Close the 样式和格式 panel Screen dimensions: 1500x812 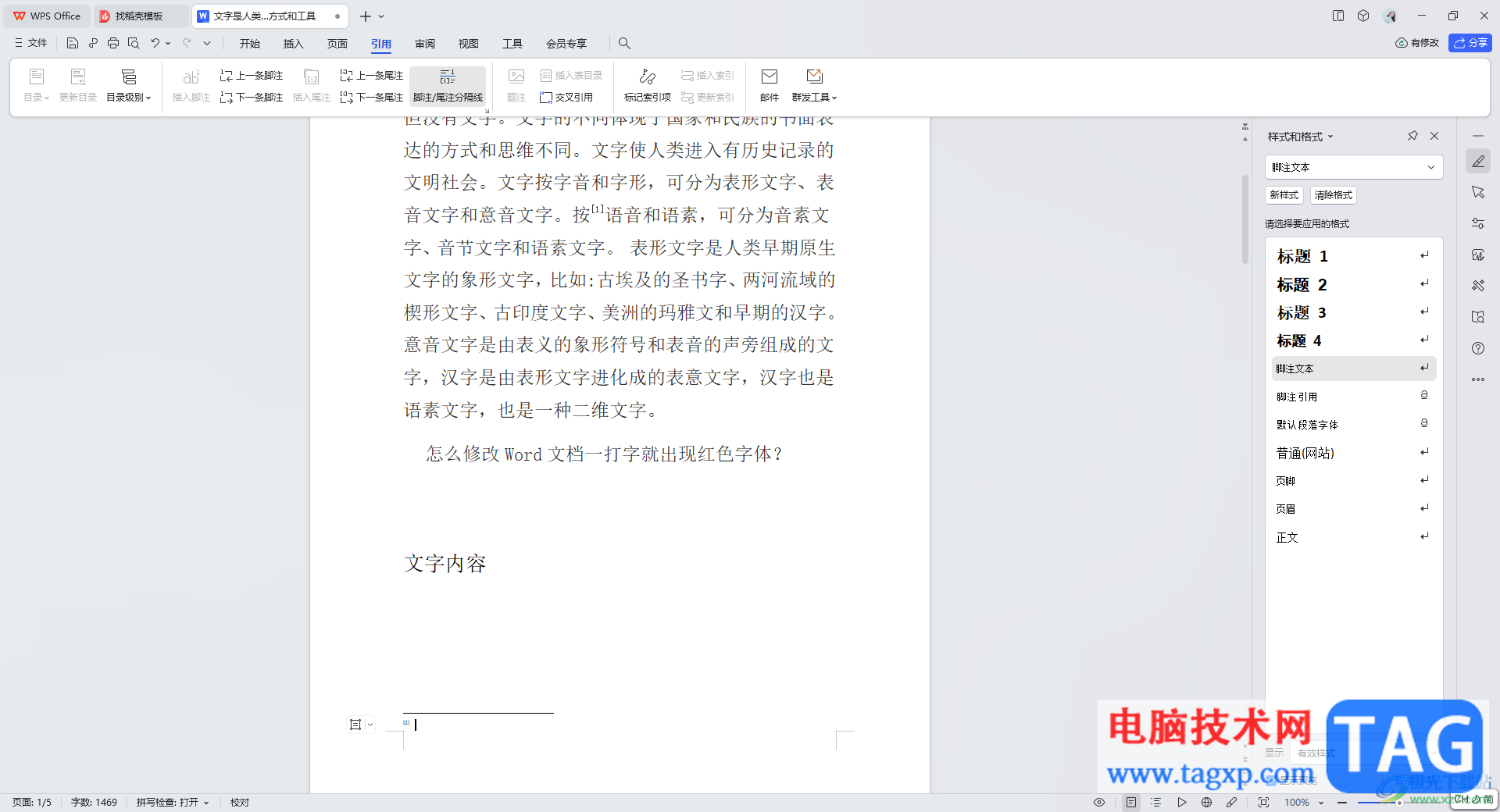(x=1434, y=136)
